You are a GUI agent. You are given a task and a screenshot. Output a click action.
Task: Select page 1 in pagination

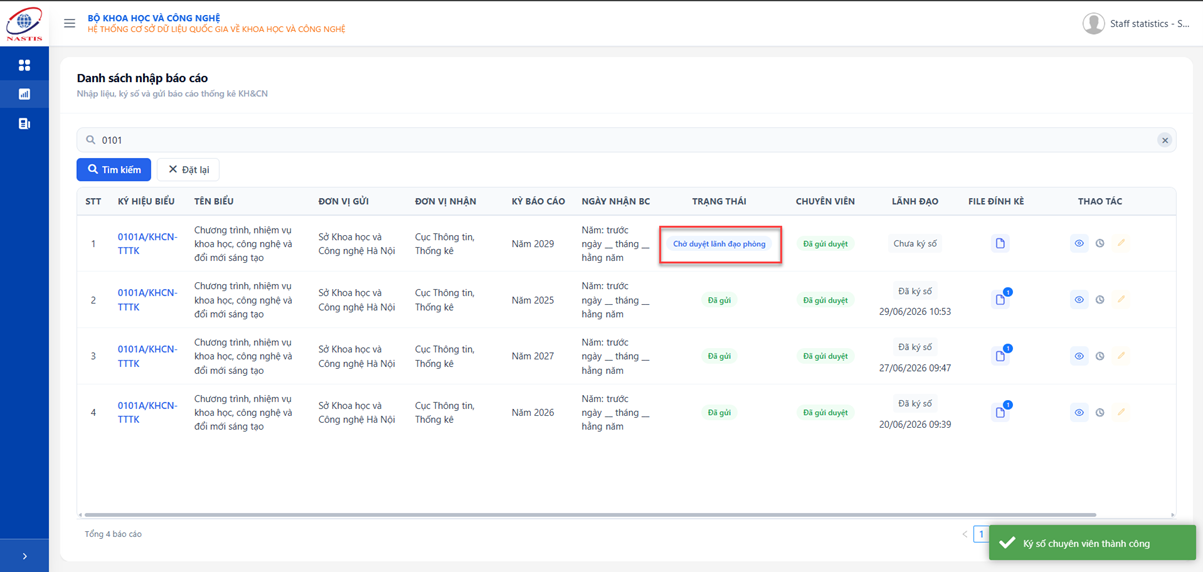[x=982, y=534]
